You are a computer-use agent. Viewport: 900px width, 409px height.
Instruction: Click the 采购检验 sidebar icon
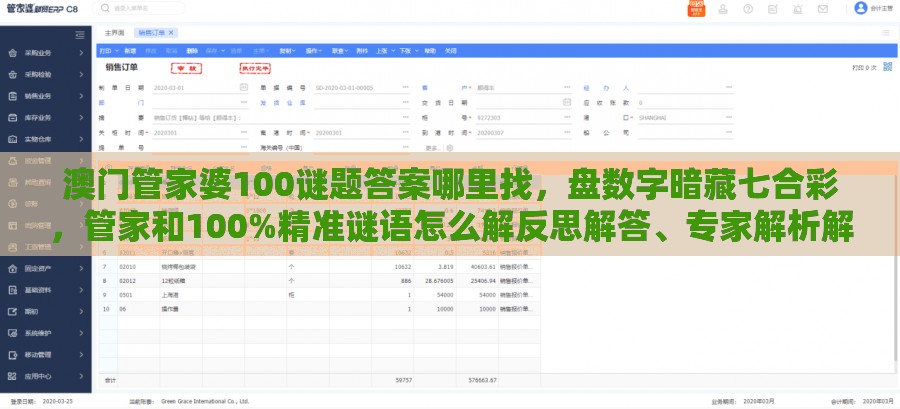tap(13, 75)
